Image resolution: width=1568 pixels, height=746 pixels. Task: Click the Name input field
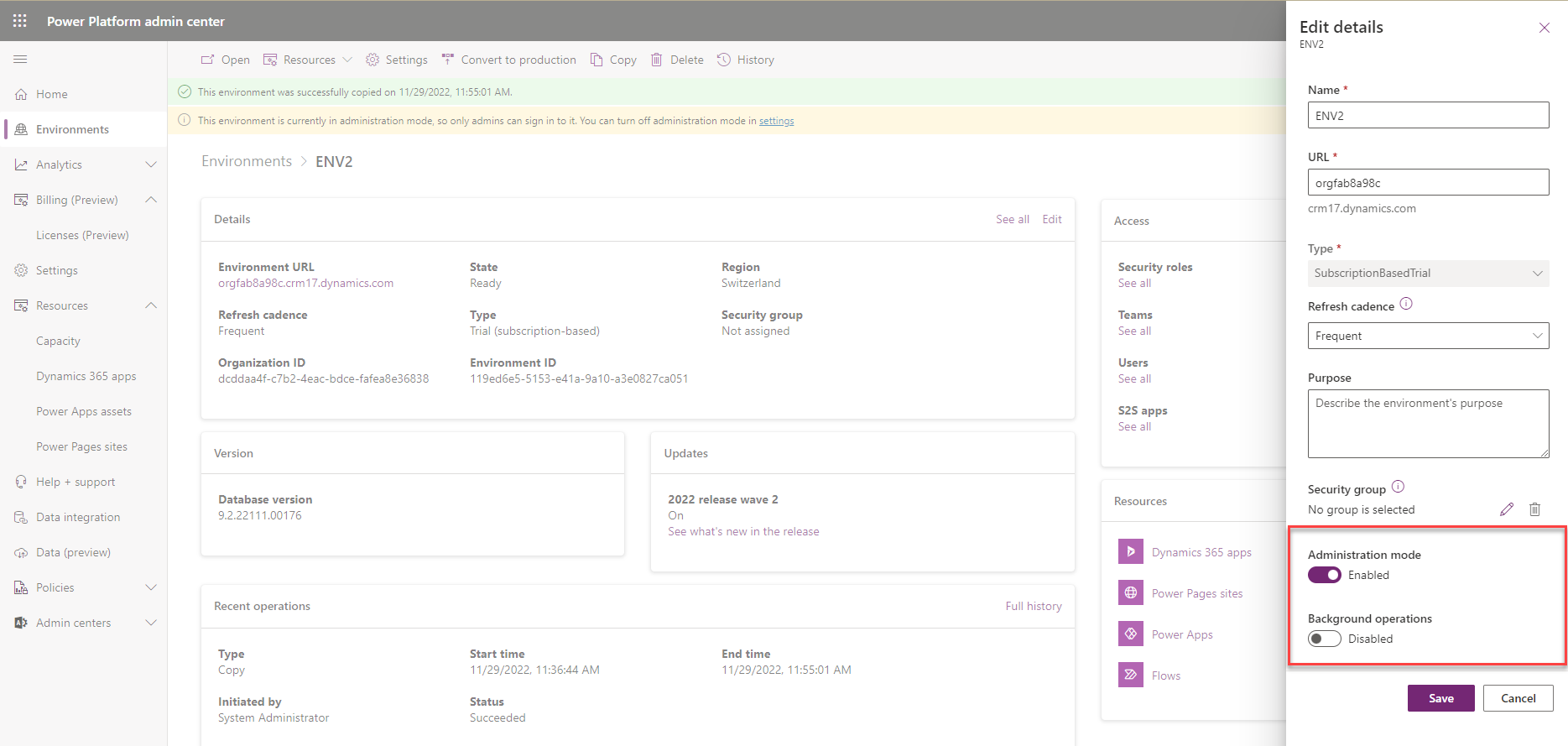pos(1428,116)
